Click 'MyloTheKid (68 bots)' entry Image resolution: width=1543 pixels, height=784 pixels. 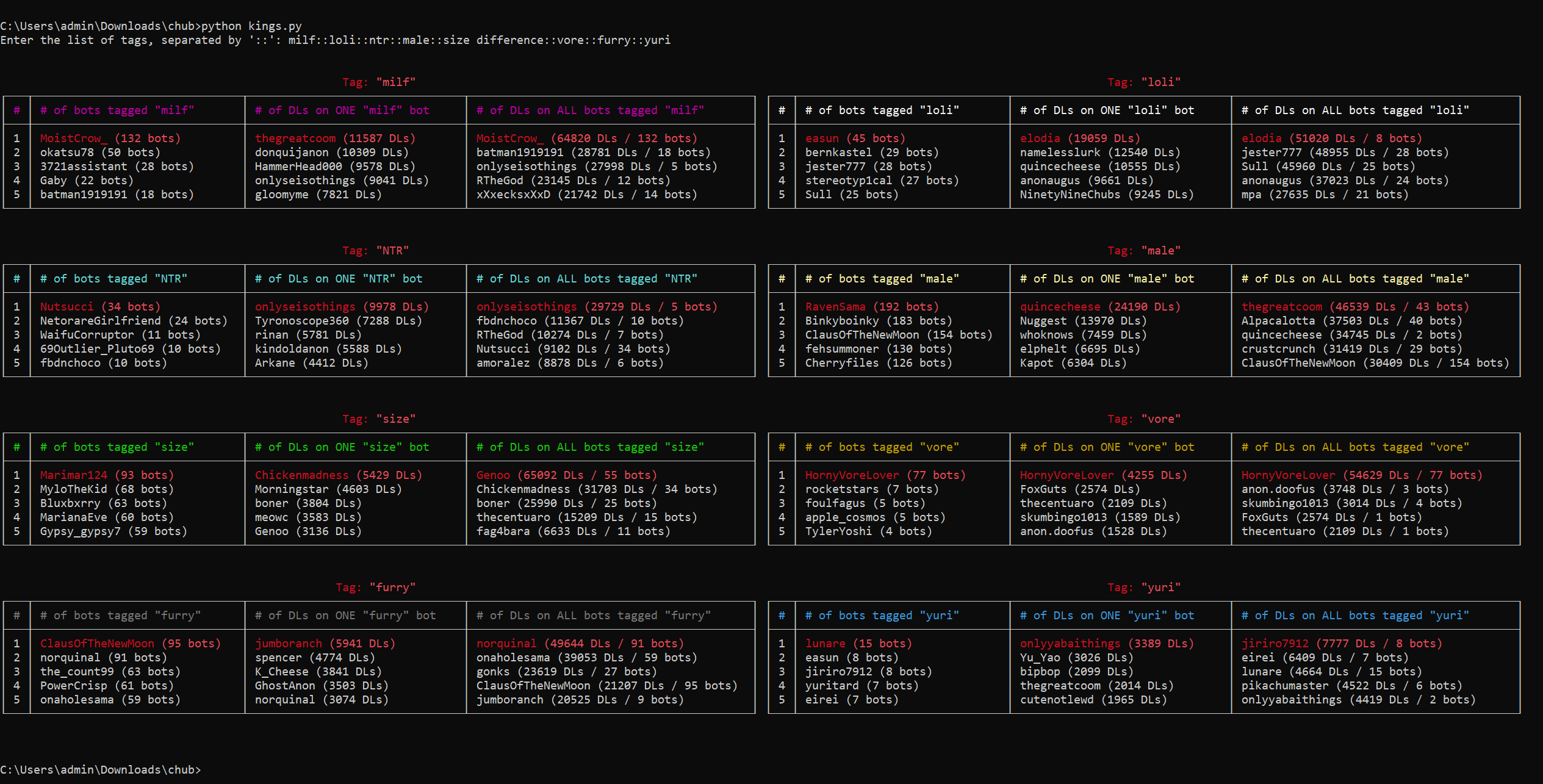coord(107,489)
